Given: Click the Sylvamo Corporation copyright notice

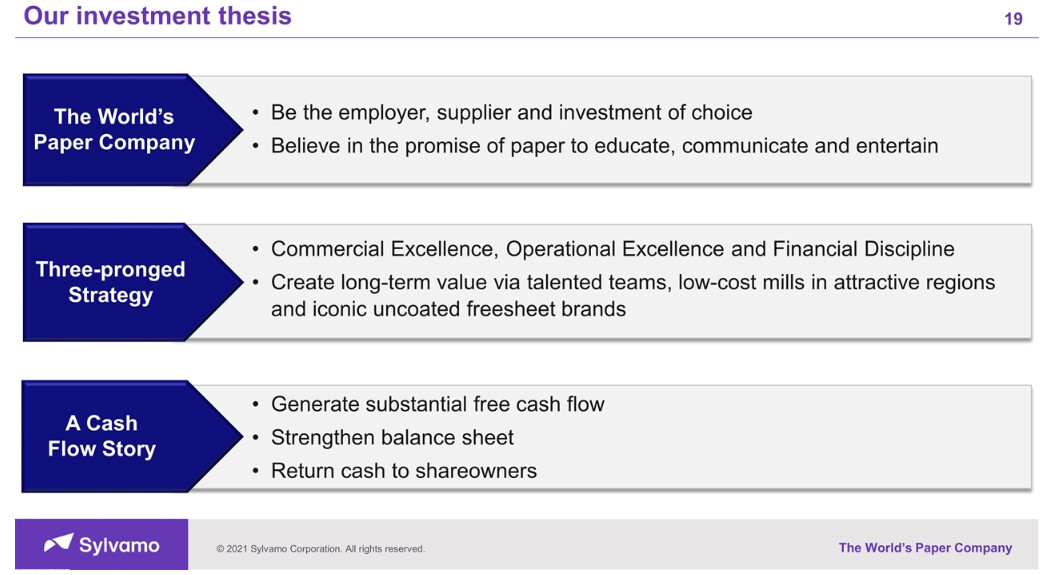Looking at the screenshot, I should (321, 549).
